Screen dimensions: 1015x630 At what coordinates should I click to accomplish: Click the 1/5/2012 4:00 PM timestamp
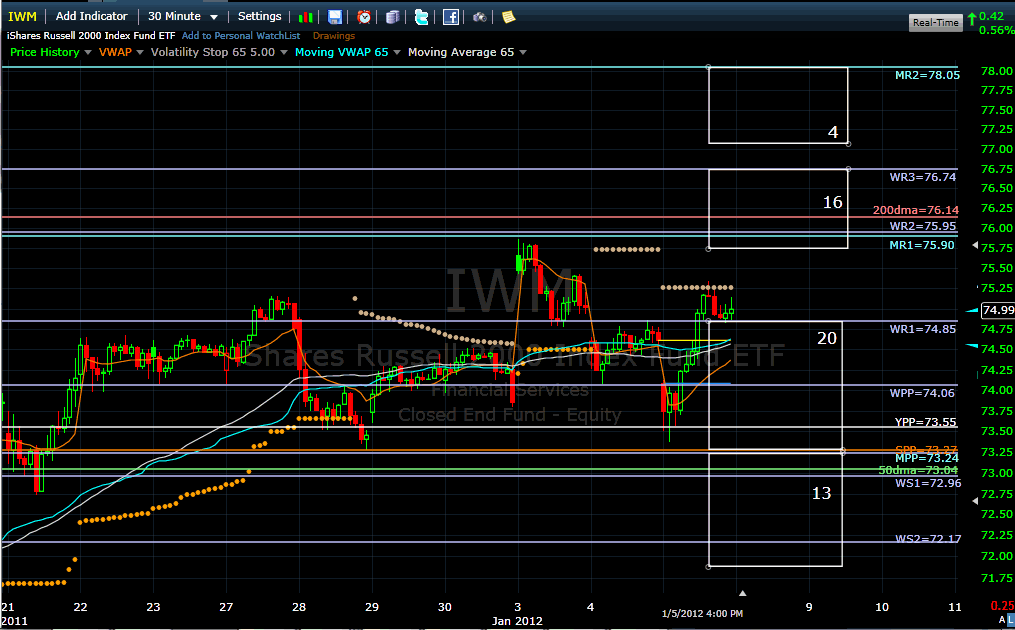point(702,613)
